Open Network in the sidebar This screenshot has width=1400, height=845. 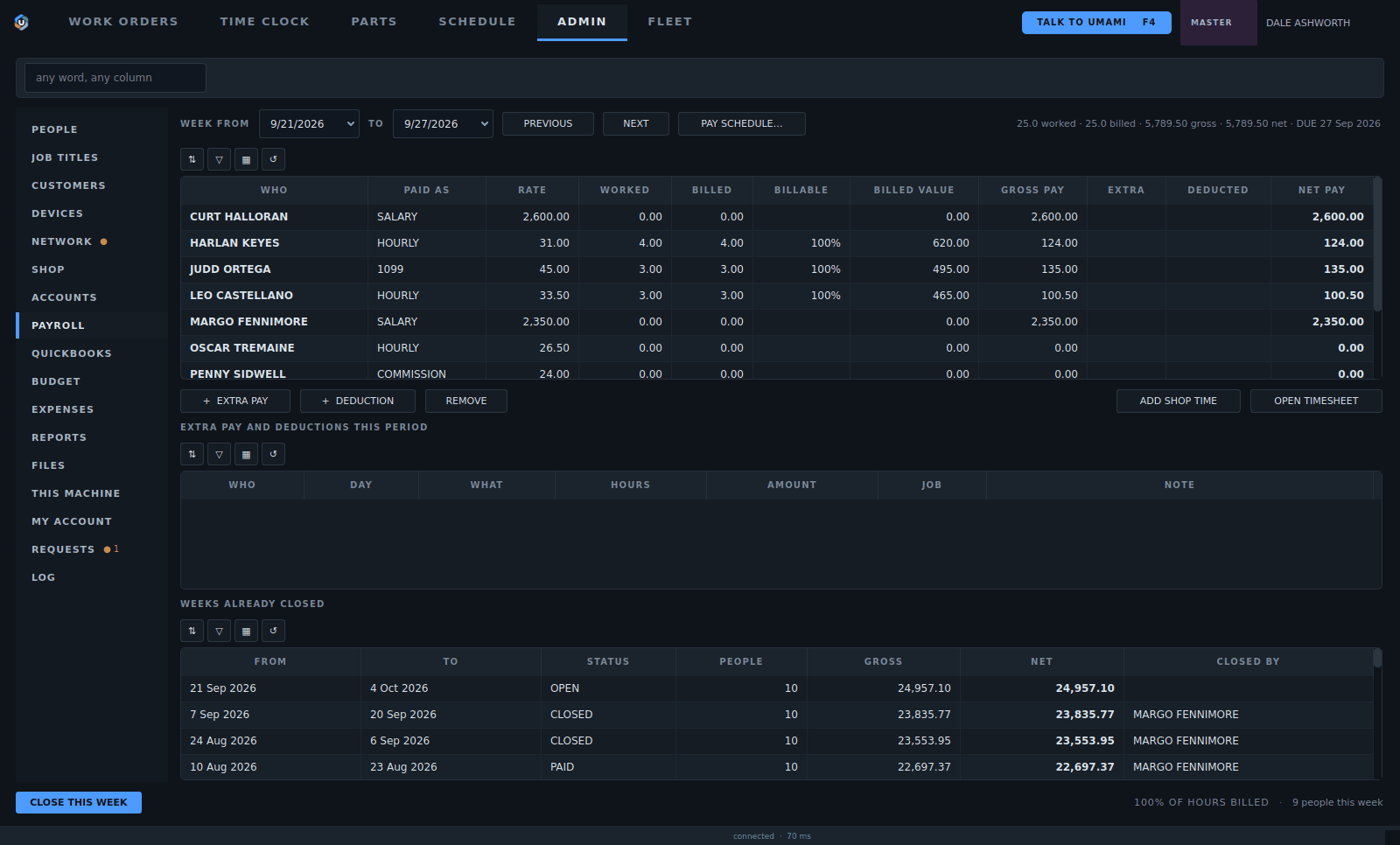pyautogui.click(x=92, y=241)
